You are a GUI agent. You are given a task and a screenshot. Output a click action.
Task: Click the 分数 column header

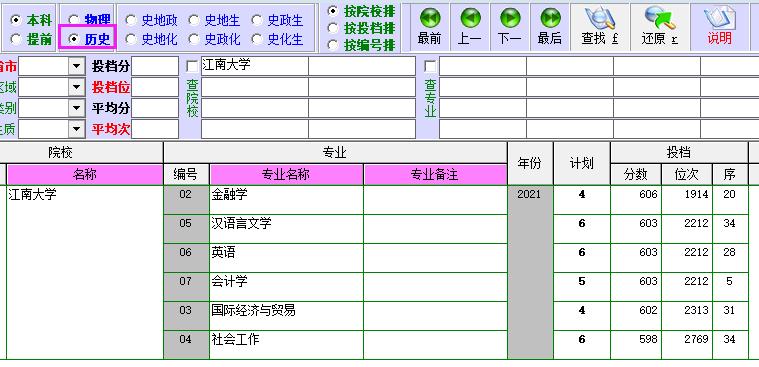point(635,175)
